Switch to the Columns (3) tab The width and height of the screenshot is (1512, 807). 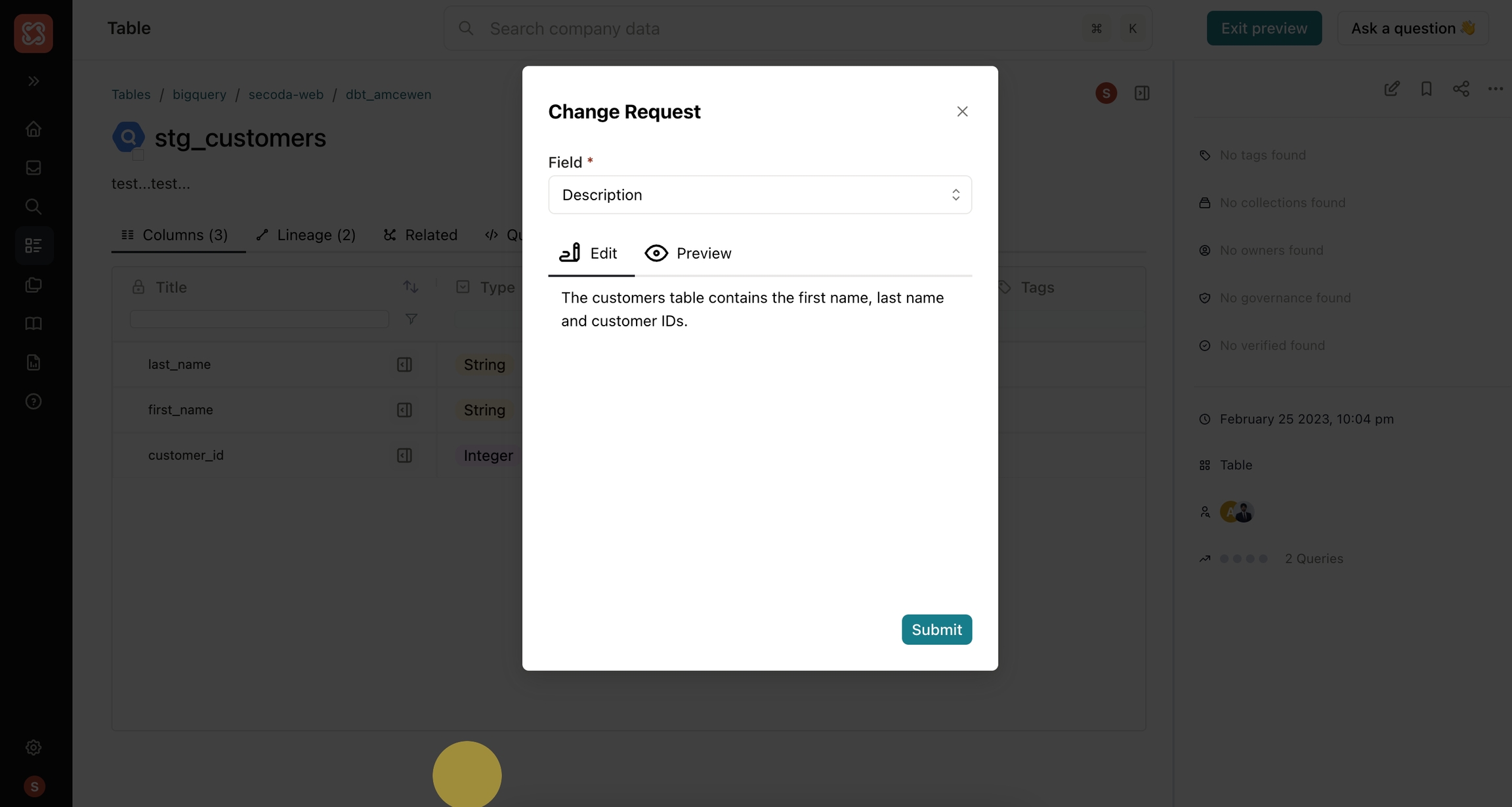click(175, 235)
